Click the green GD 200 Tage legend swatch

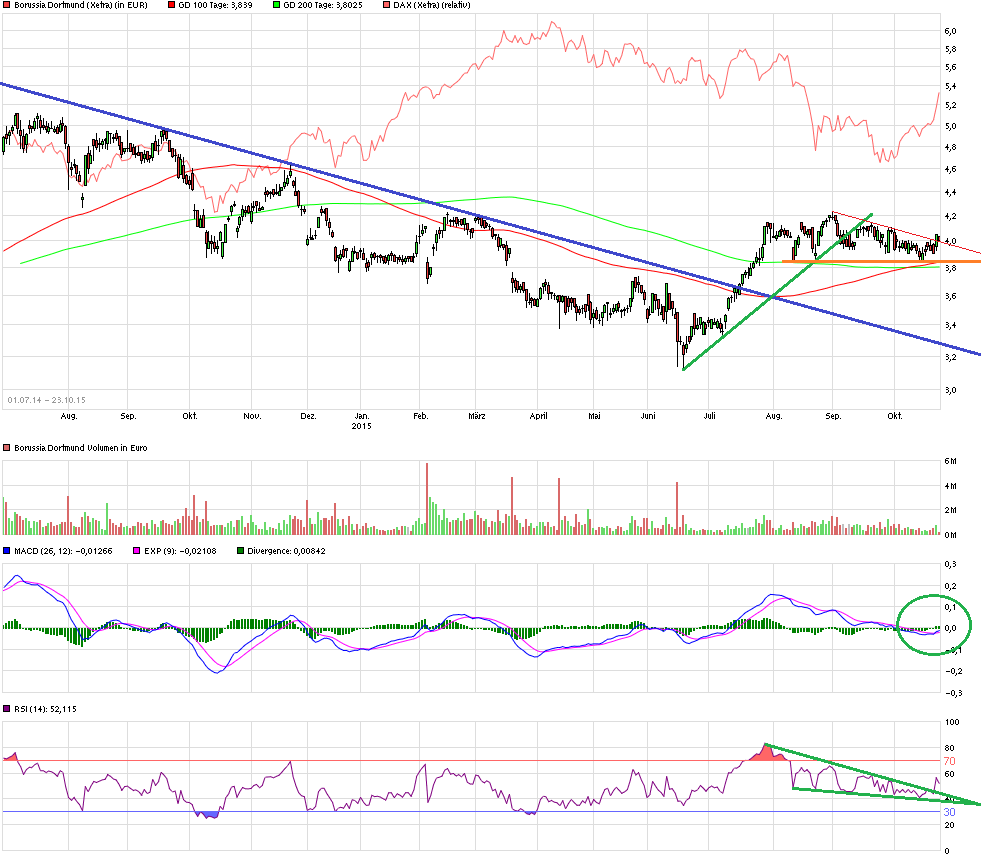[x=277, y=5]
